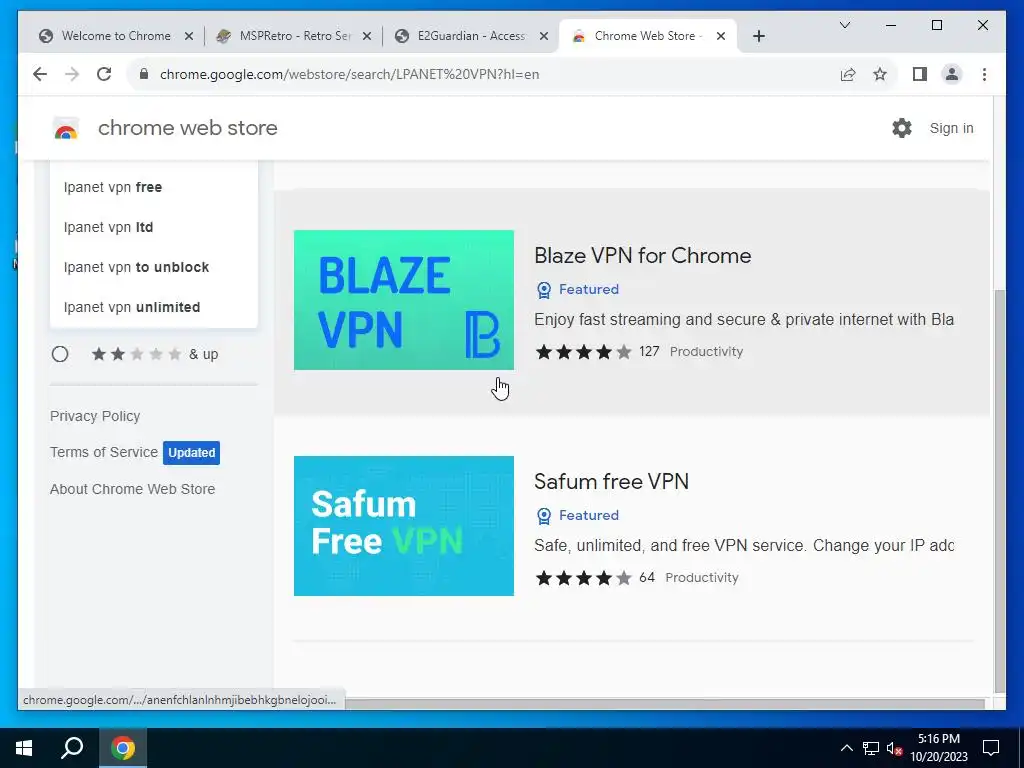Close the Chrome Web Store tab
Viewport: 1024px width, 768px height.
tap(721, 36)
